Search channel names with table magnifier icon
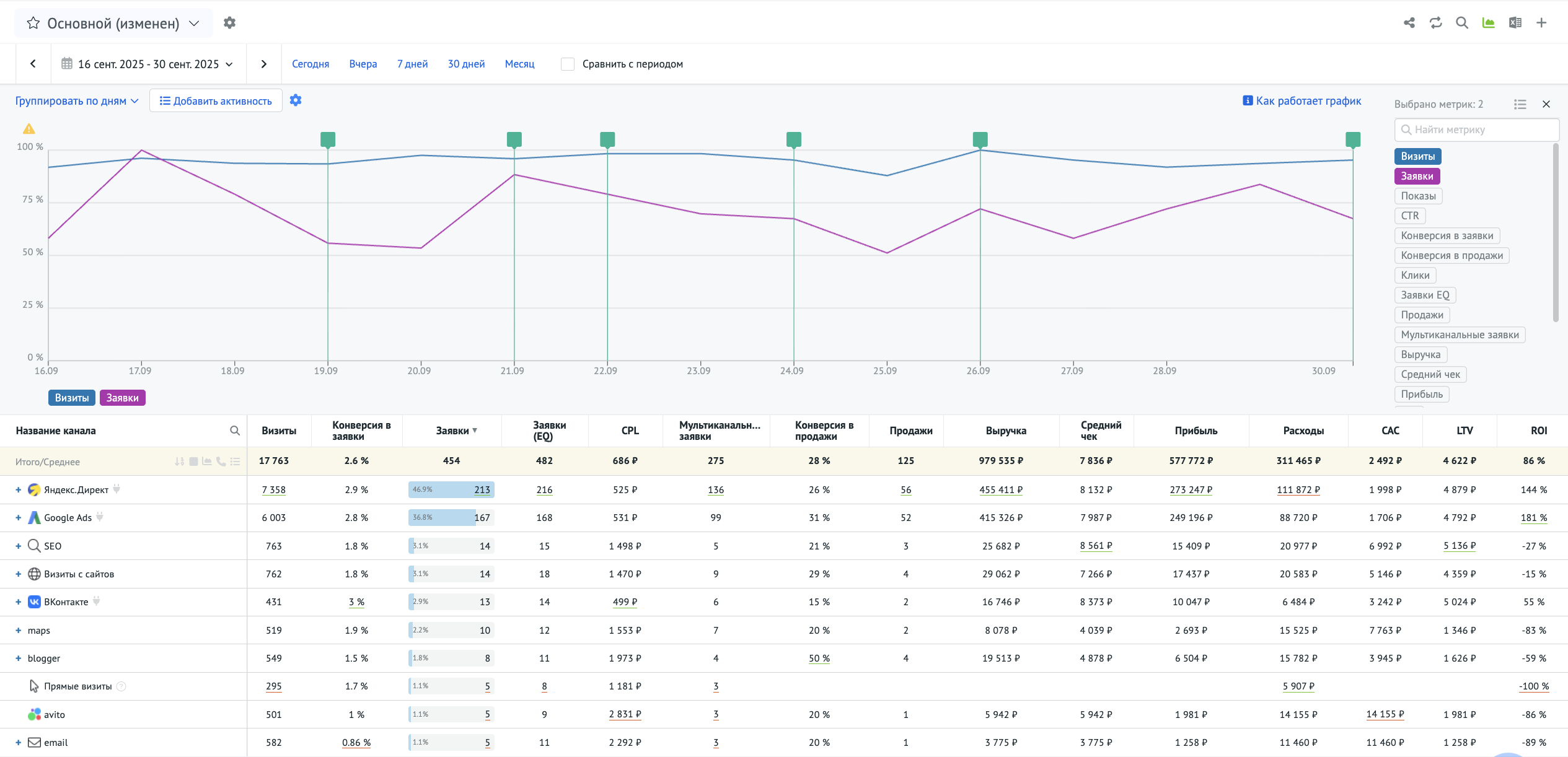1568x757 pixels. [x=235, y=431]
